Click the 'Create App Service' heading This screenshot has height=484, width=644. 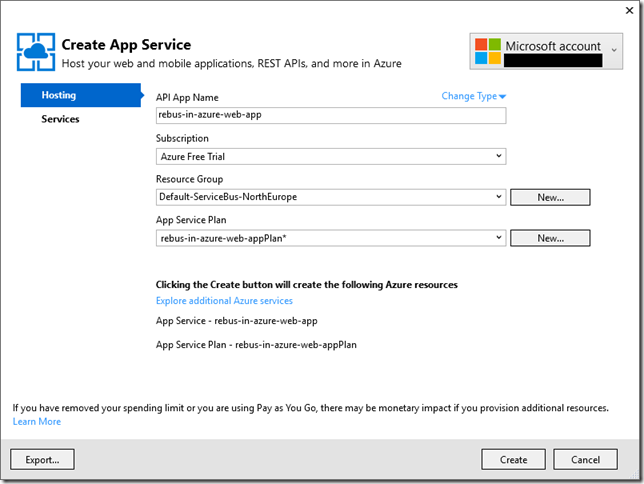(126, 45)
